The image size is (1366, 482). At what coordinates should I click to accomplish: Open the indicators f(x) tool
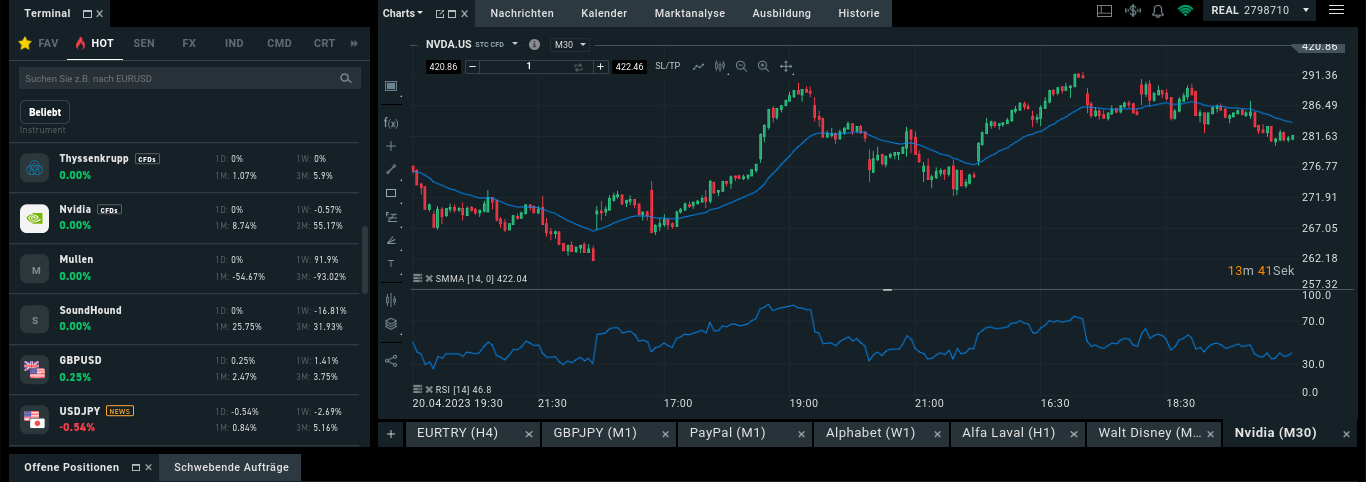coord(391,123)
